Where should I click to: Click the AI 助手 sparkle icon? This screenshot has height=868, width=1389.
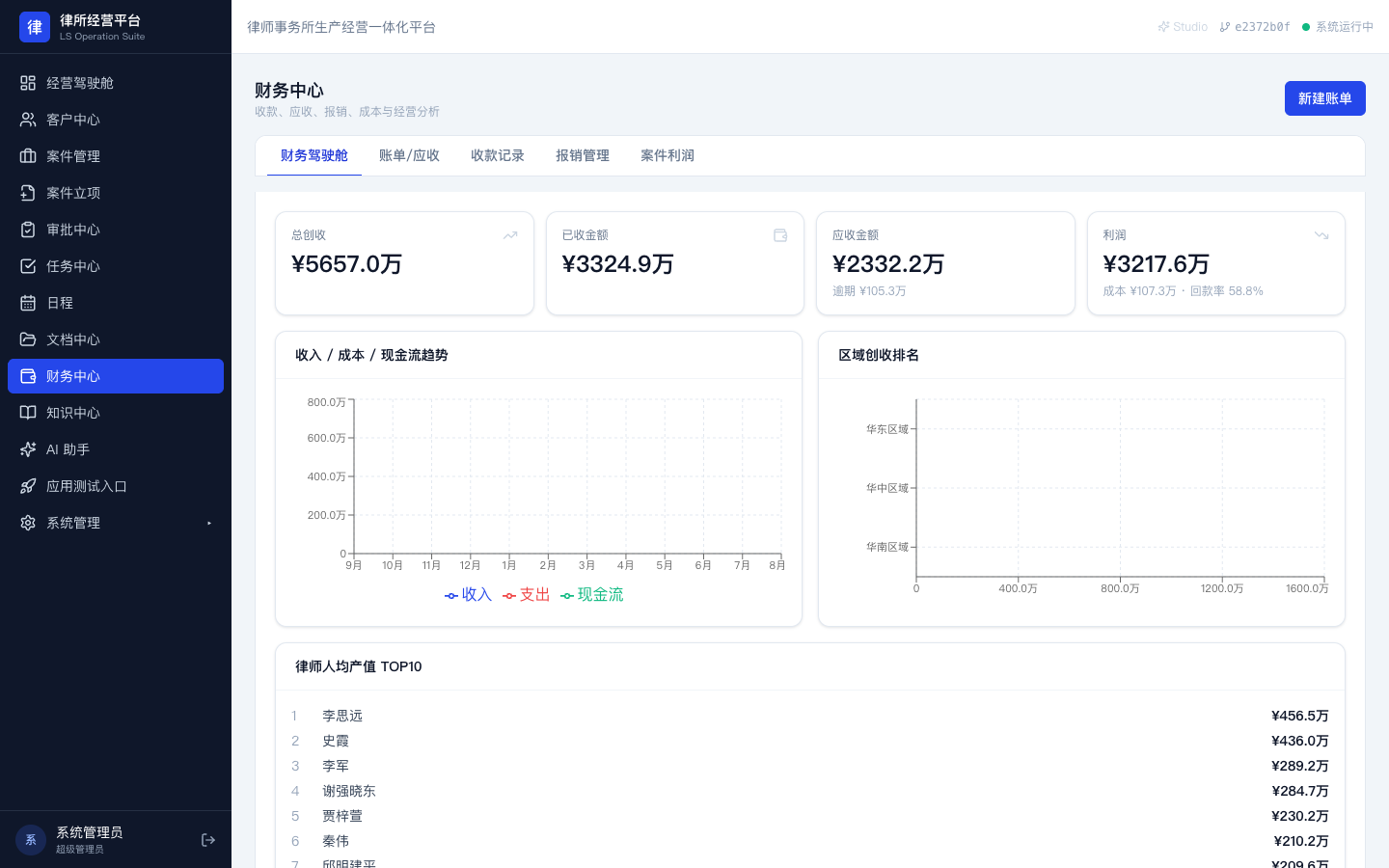28,449
